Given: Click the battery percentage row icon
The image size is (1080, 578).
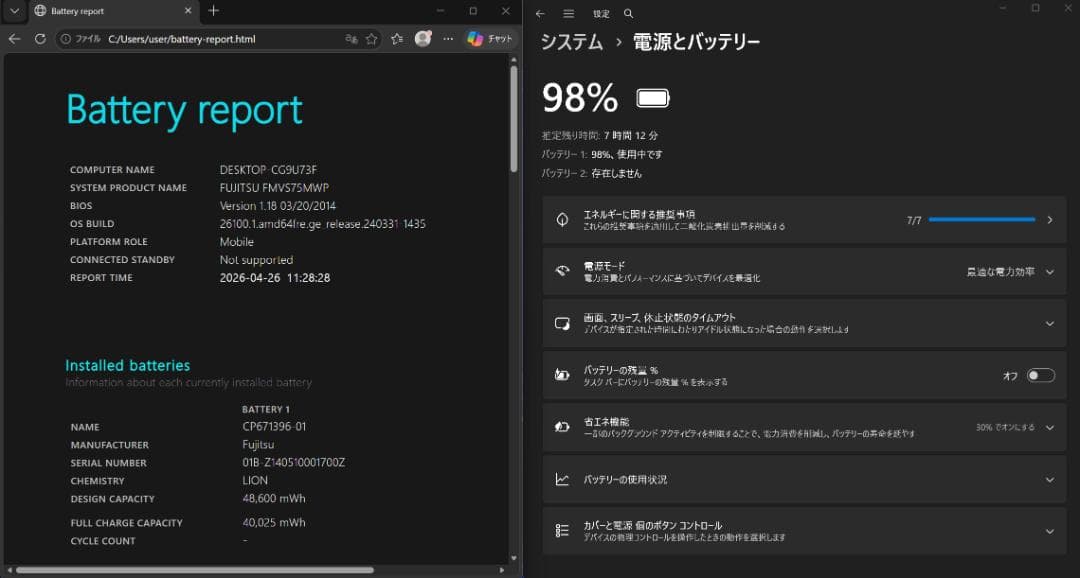Looking at the screenshot, I should pyautogui.click(x=562, y=375).
